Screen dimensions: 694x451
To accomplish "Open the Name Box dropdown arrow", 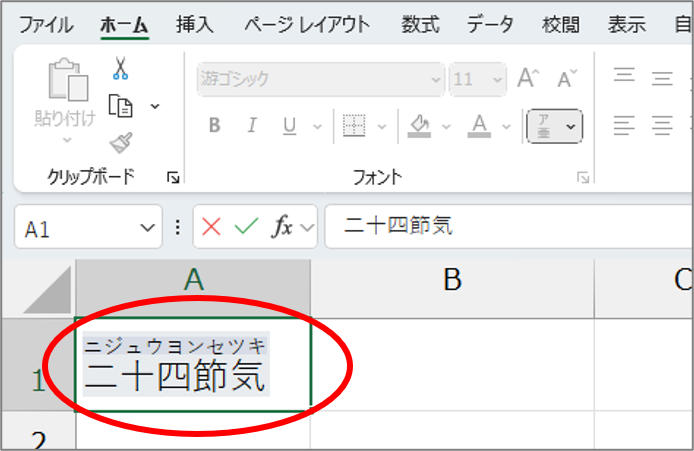I will point(147,228).
